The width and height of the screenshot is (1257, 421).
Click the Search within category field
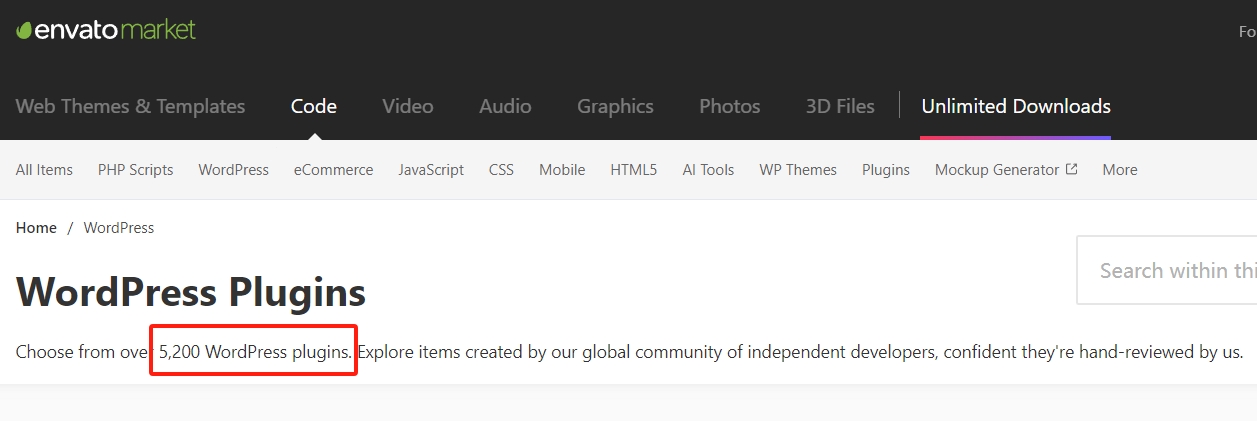click(x=1170, y=270)
